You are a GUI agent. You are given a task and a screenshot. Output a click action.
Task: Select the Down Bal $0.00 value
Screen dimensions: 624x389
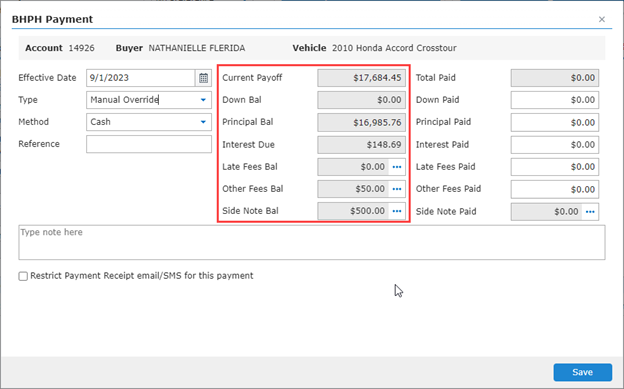tap(361, 100)
